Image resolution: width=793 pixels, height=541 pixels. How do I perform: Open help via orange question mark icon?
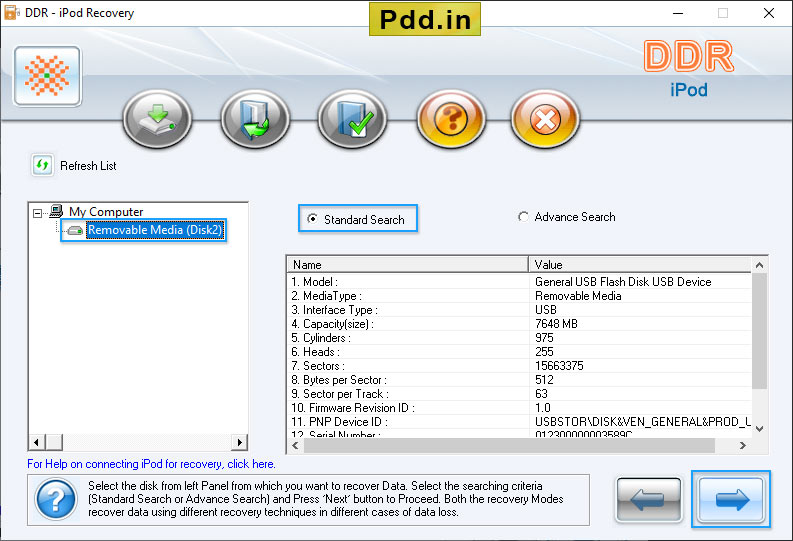(451, 119)
